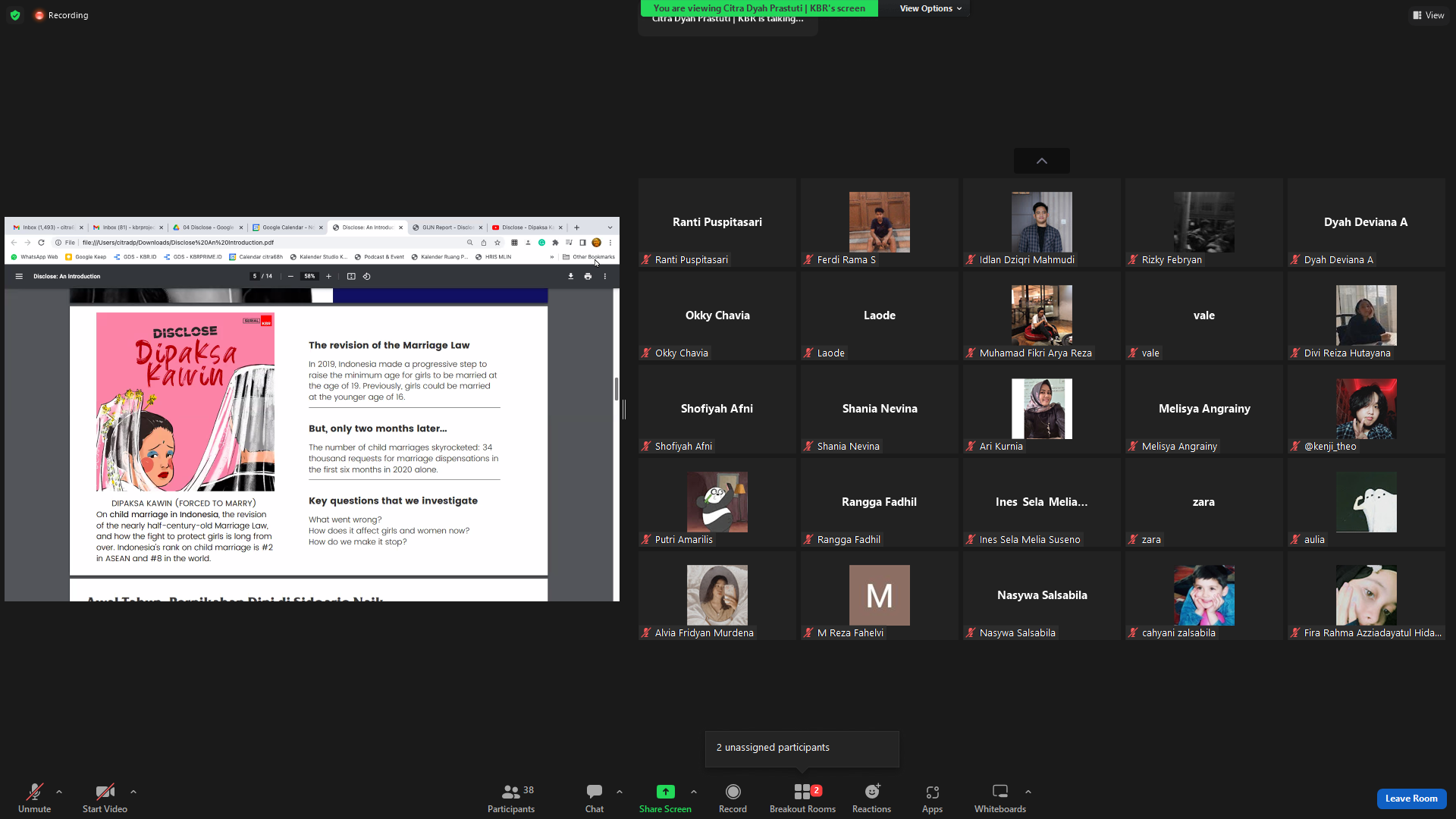
Task: Click the PDF fit-to-page icon
Action: pos(351,277)
